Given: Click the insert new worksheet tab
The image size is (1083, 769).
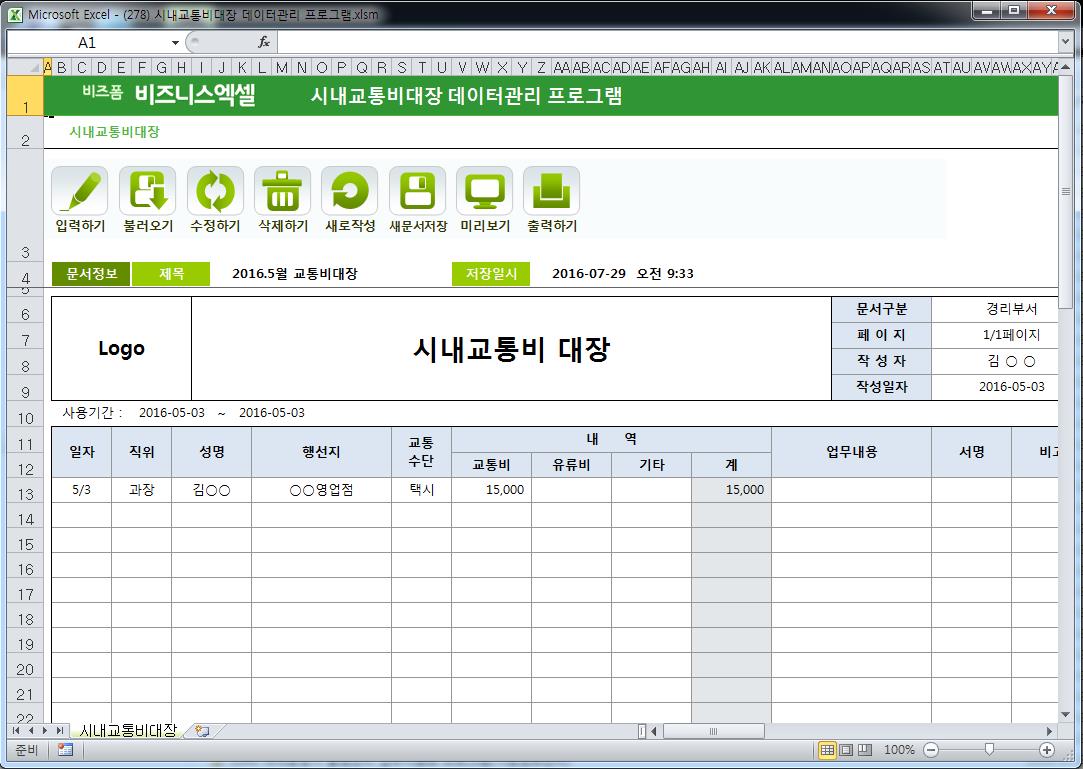Looking at the screenshot, I should pos(202,731).
